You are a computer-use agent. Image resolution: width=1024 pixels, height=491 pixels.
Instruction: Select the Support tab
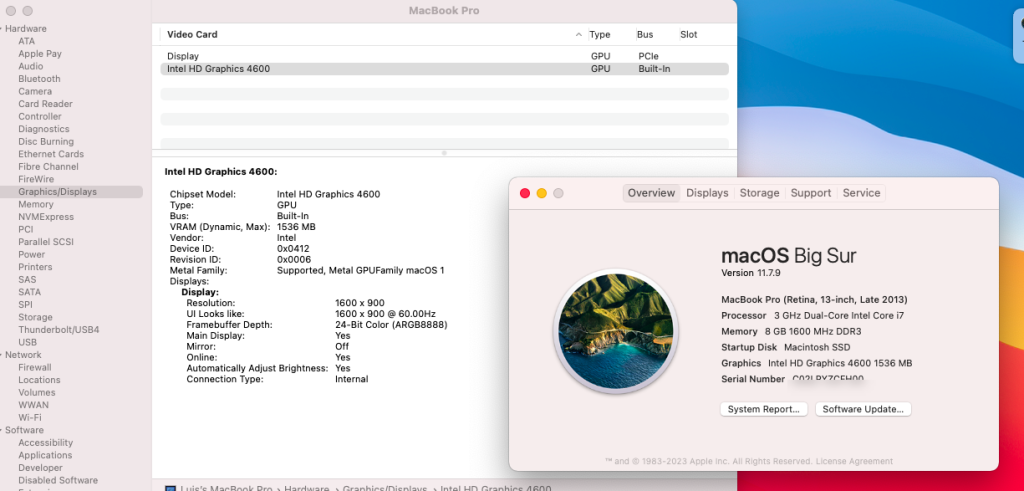click(x=810, y=193)
